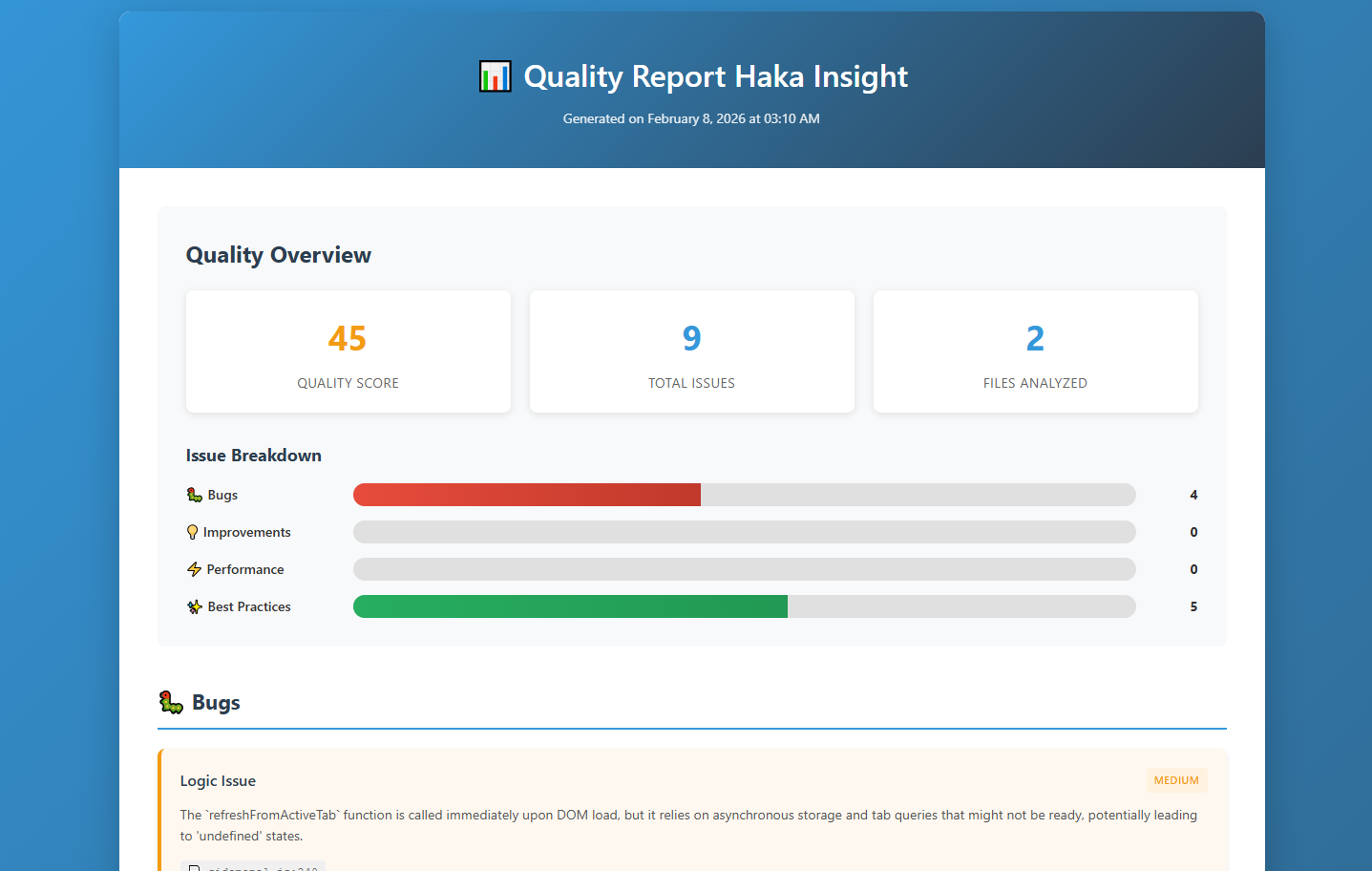This screenshot has height=871, width=1372.
Task: Click the lightbulb icon beside Improvements
Action: click(193, 531)
